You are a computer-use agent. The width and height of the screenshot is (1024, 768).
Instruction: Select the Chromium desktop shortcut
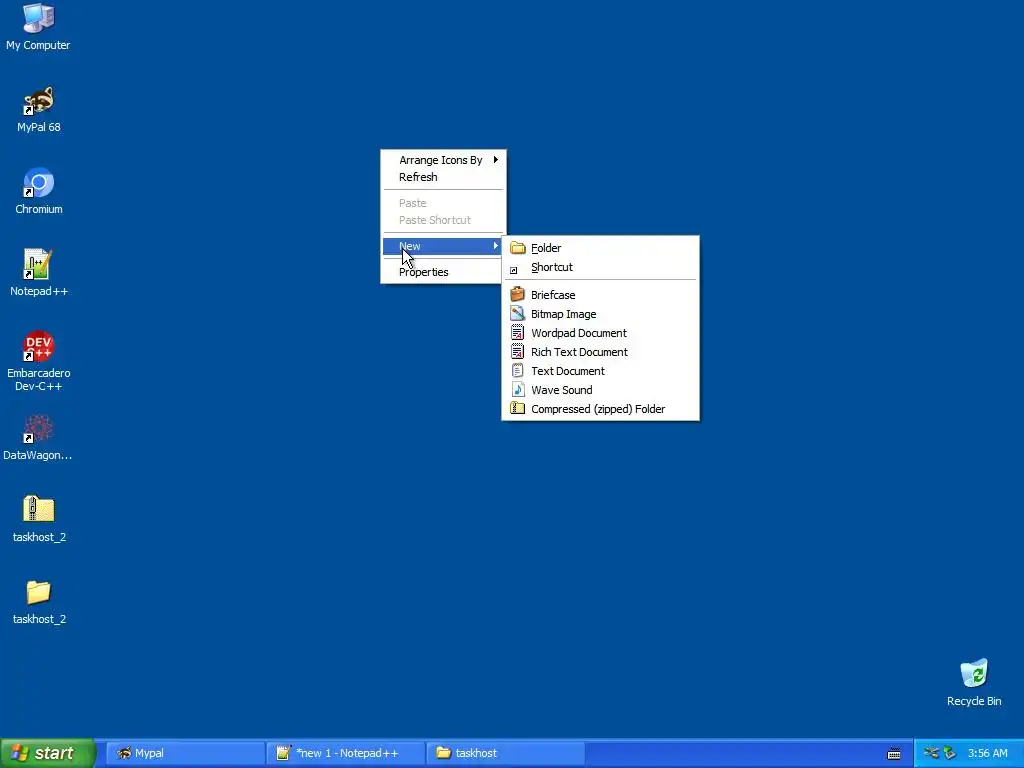coord(39,191)
